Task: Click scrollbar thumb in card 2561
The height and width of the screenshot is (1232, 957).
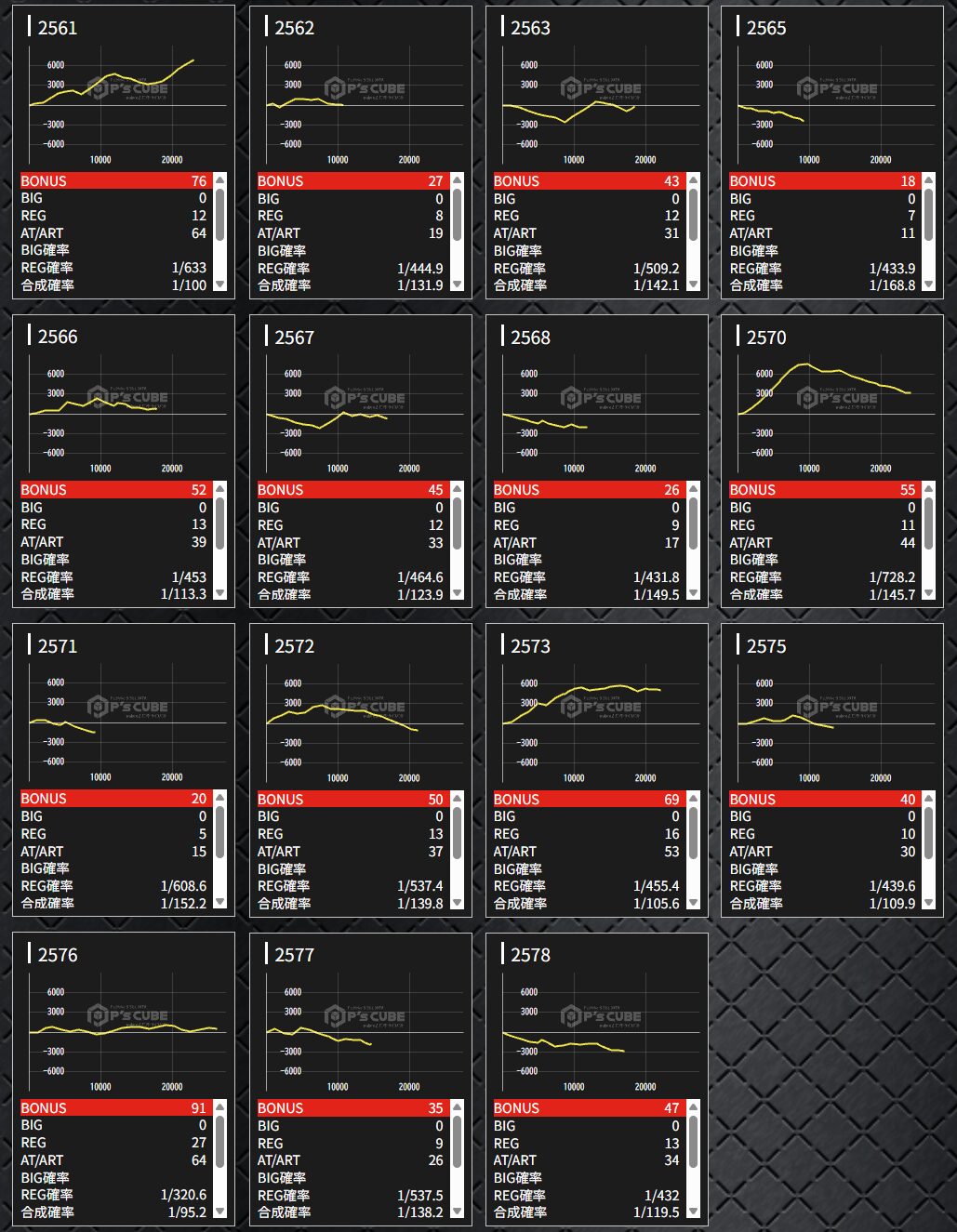Action: (219, 215)
